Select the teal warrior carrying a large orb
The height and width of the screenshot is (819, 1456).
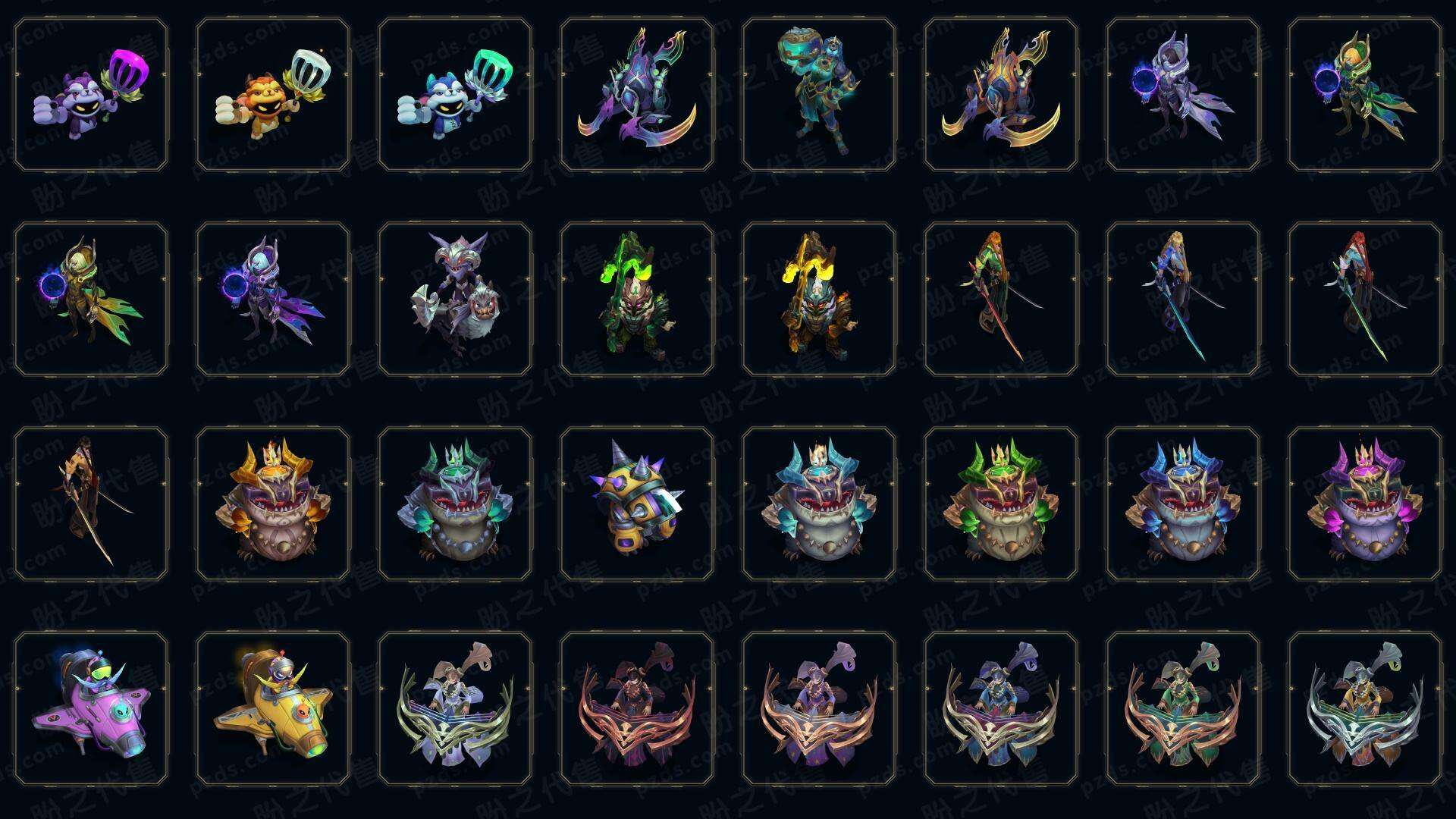click(819, 95)
